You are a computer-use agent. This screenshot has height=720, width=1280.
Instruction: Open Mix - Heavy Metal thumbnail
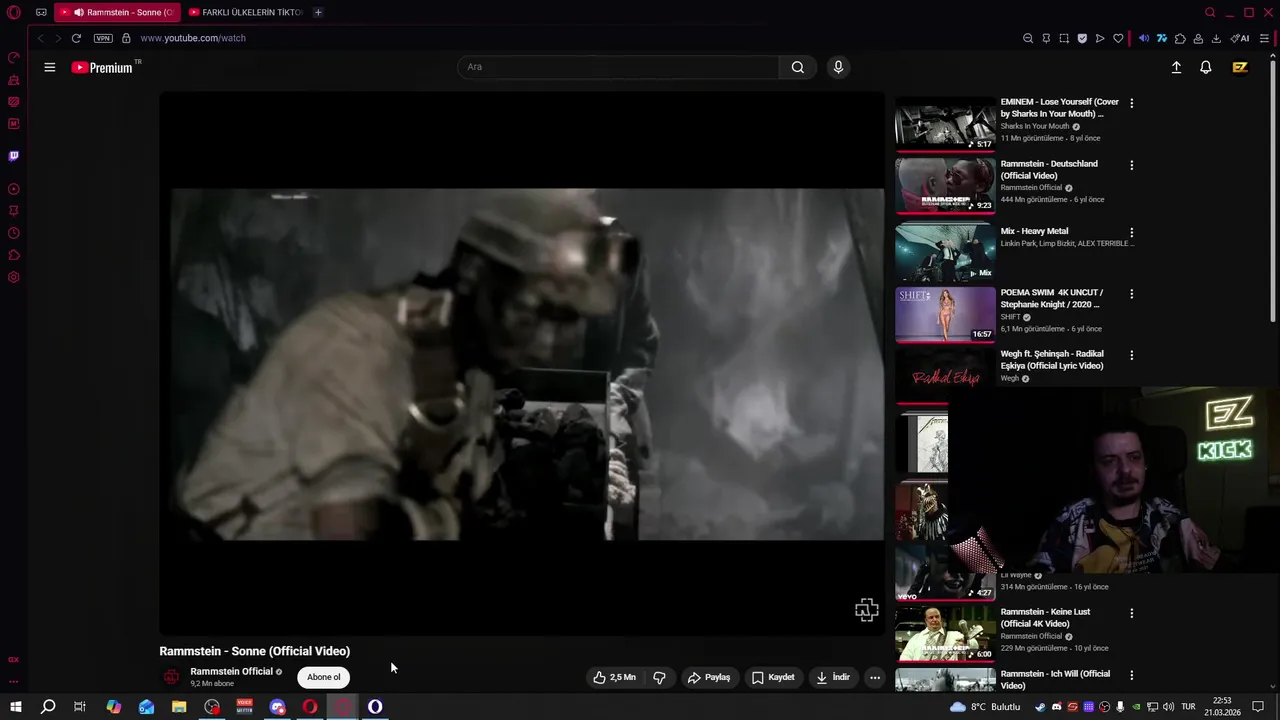tap(945, 253)
